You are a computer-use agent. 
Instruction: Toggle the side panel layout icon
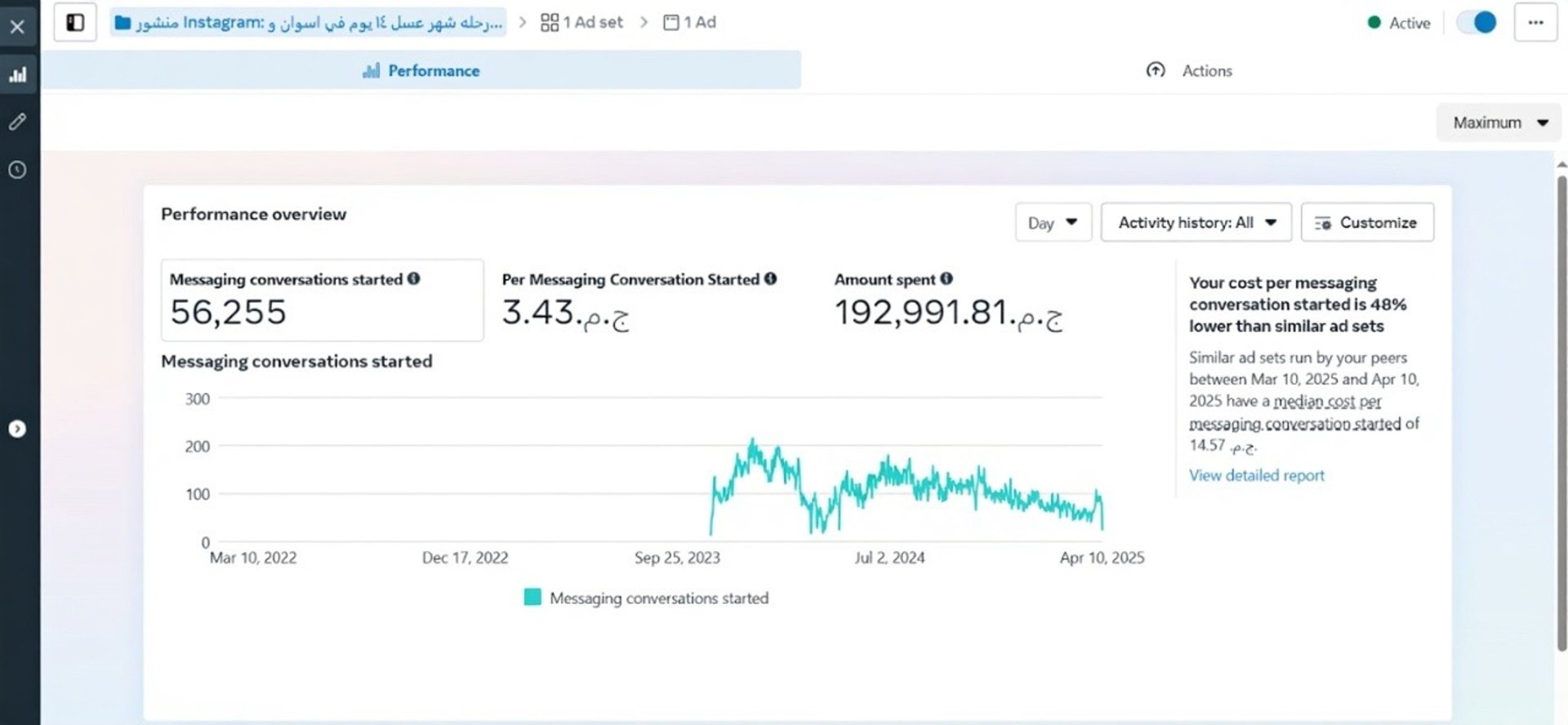pos(75,23)
